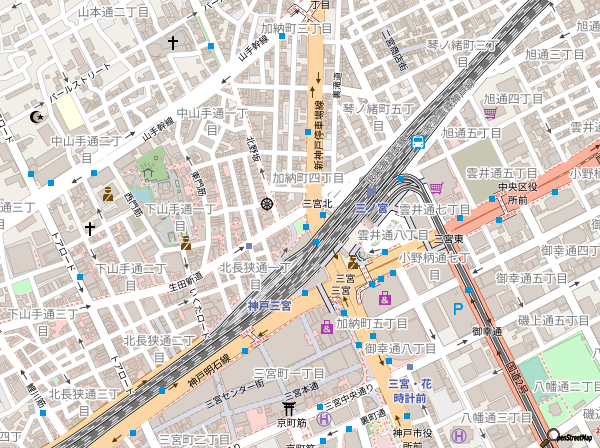Viewport: 600px width, 448px height.
Task: Click the blue bus station icon
Action: pos(418,141)
